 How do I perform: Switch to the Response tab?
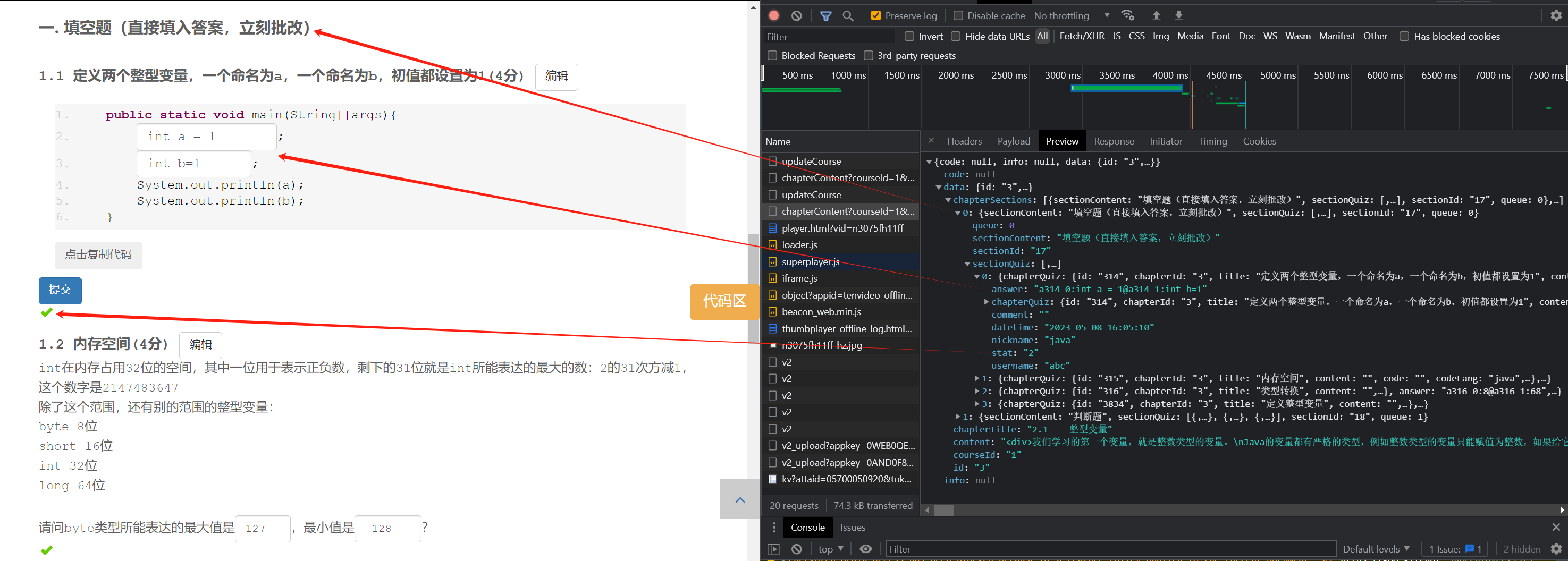[x=1114, y=141]
